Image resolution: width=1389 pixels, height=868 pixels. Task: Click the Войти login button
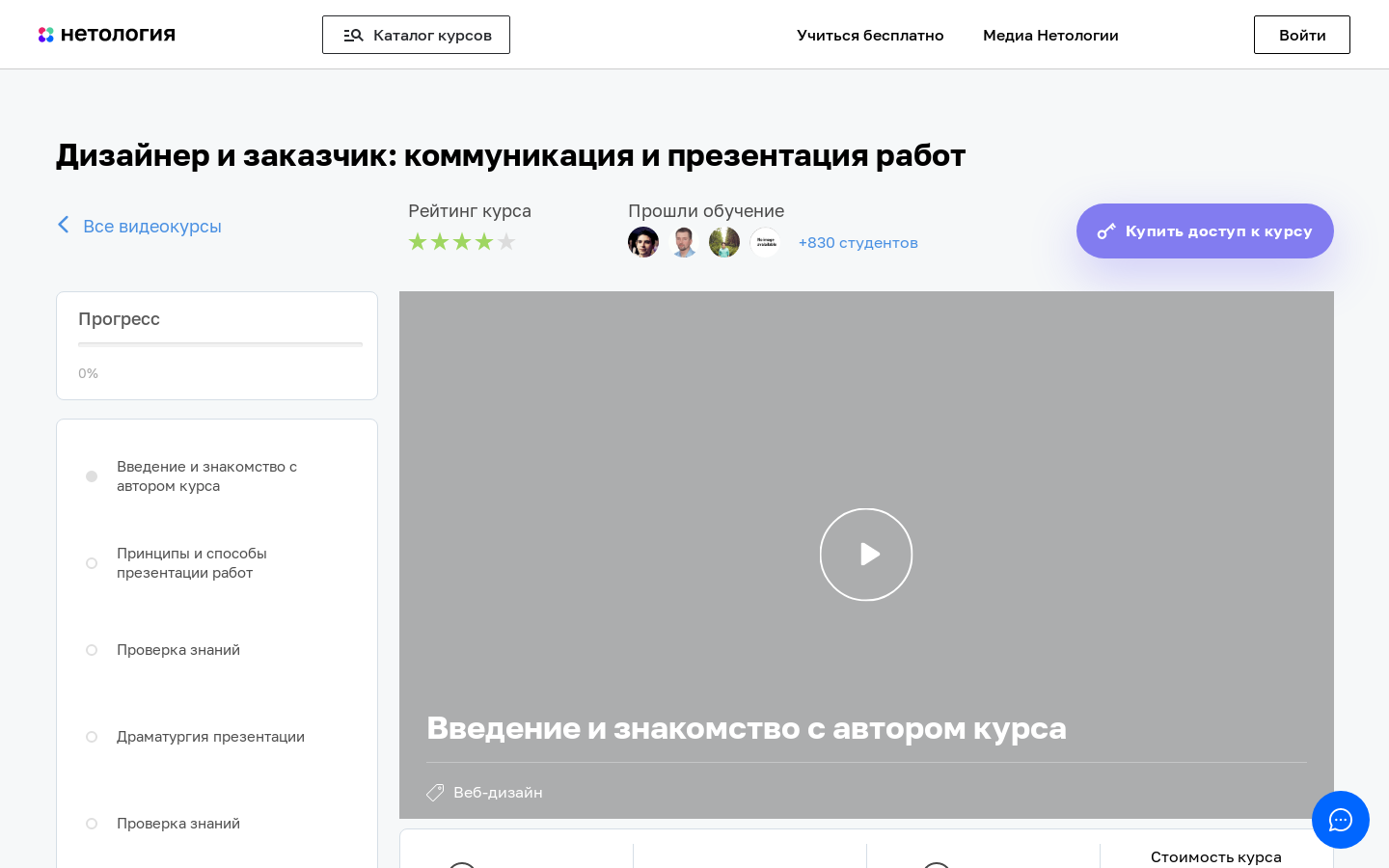(x=1302, y=35)
